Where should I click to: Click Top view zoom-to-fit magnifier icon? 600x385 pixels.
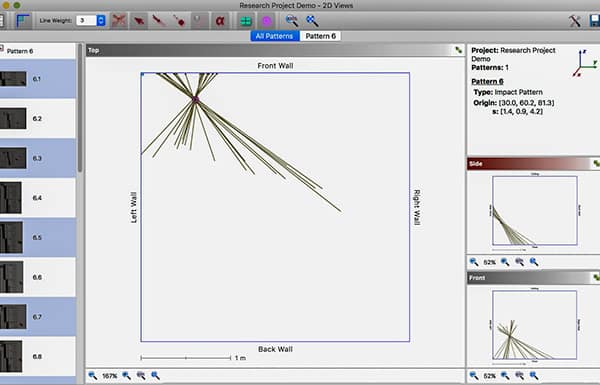155,376
